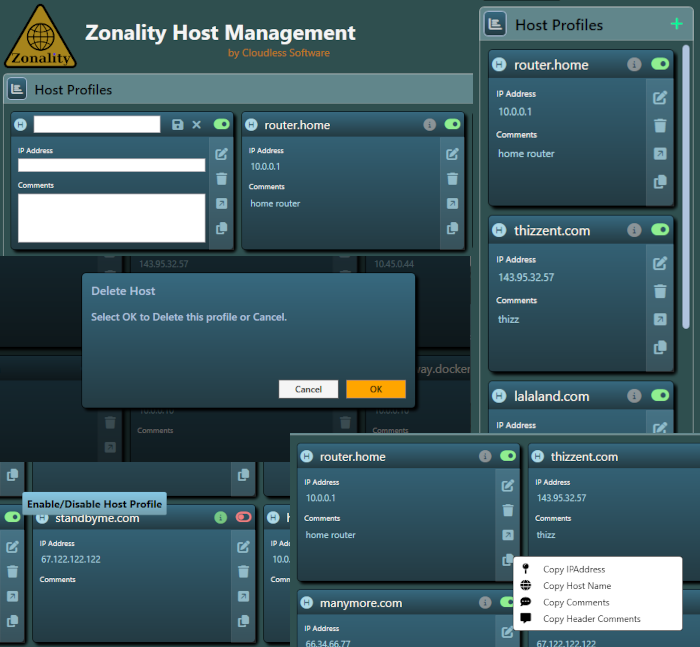Click the Host Profiles icon under the Zonality title
Screen dimensions: 700x647
(x=17, y=89)
